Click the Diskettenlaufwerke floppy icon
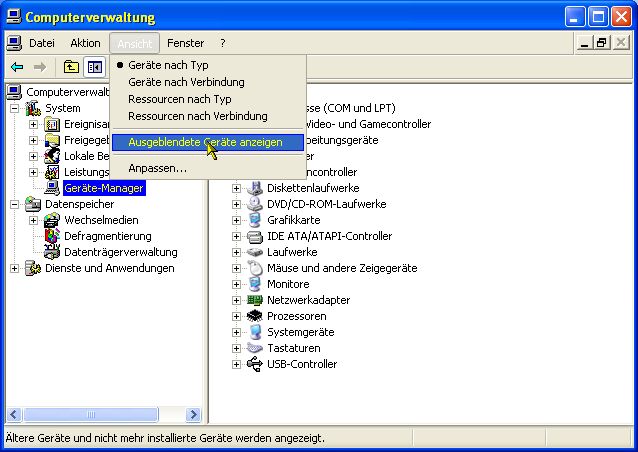 pos(255,188)
